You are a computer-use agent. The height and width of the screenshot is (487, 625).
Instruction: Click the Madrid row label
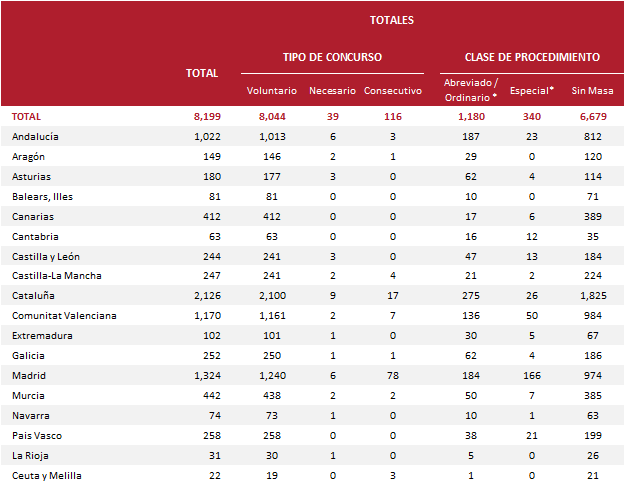tap(29, 376)
